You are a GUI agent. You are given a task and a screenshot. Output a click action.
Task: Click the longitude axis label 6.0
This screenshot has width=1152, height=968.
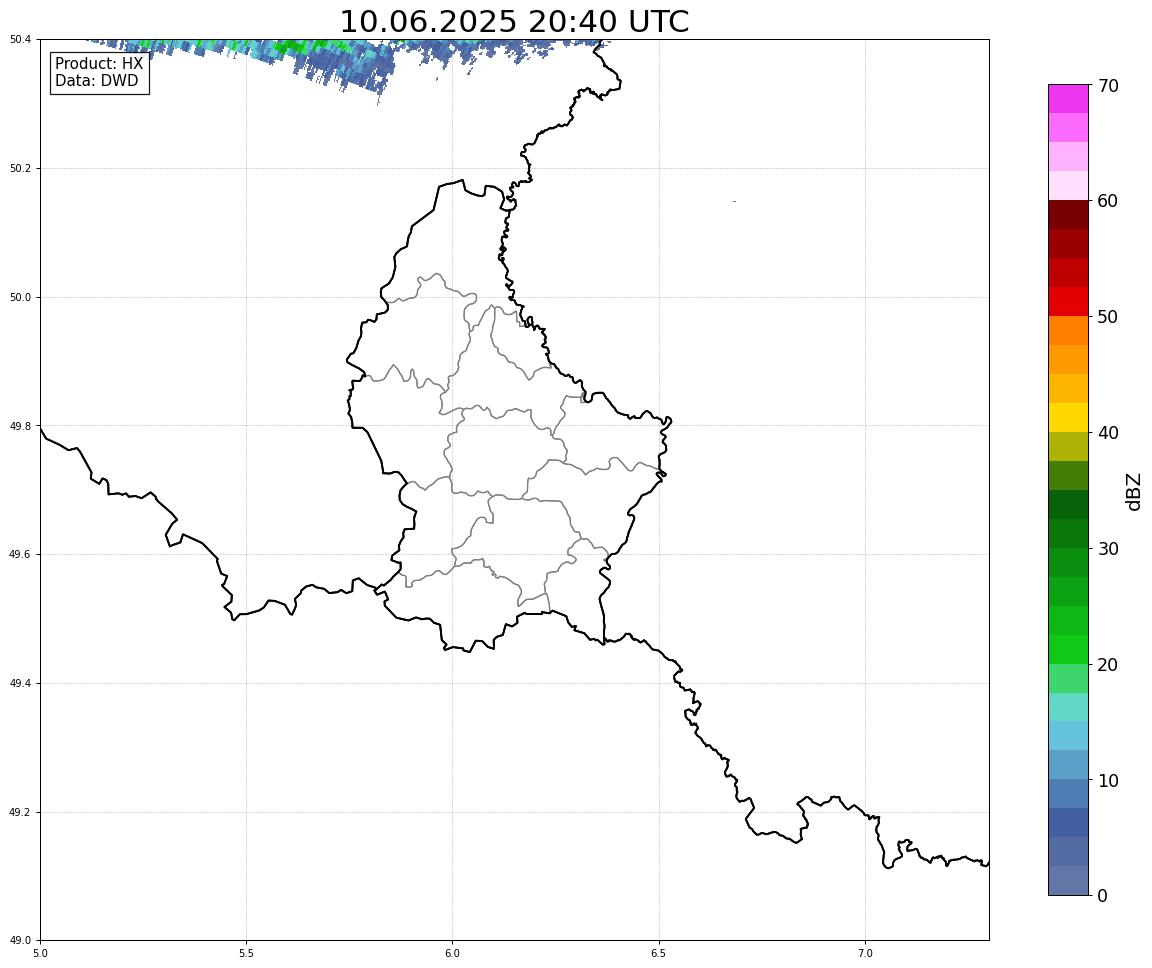coord(453,953)
